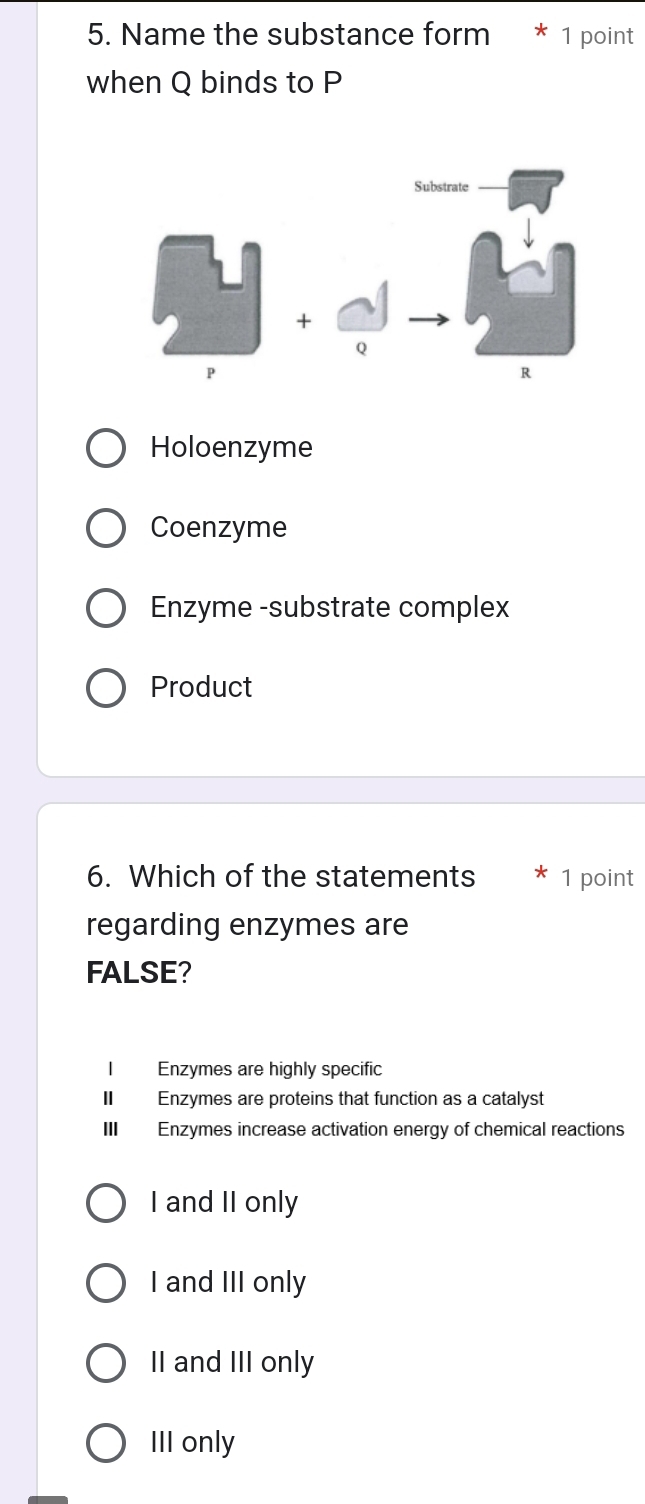Click the Coenzyme answer label text
This screenshot has height=1504, width=645.
pos(218,528)
